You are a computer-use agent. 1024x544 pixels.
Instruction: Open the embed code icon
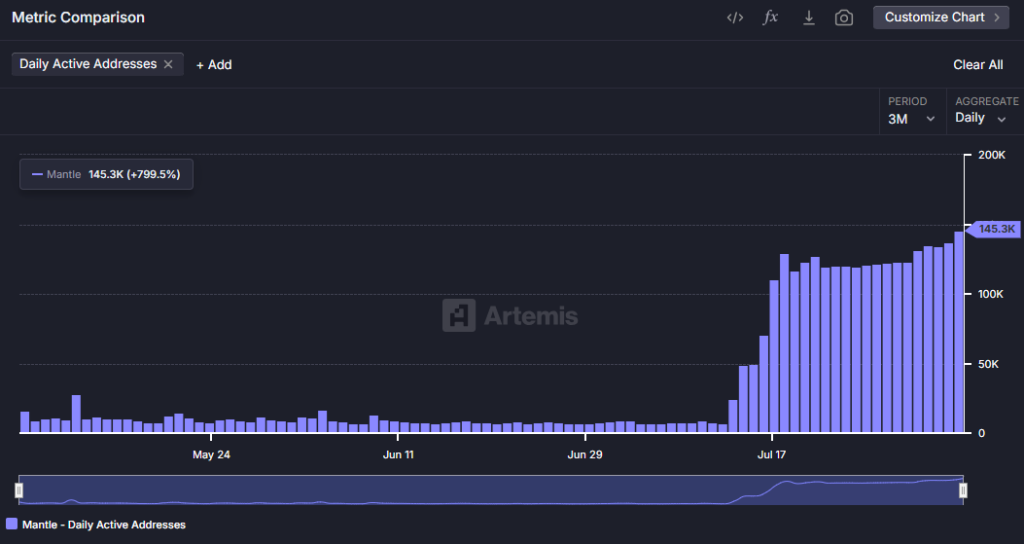click(x=735, y=18)
